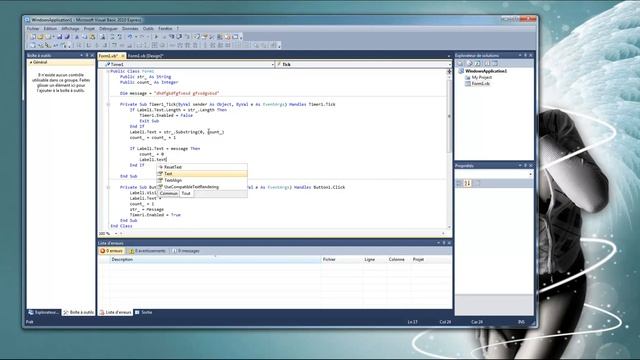Choose ResetText in the IntelliSense list
Screen dimensions: 640x360
[x=202, y=167]
